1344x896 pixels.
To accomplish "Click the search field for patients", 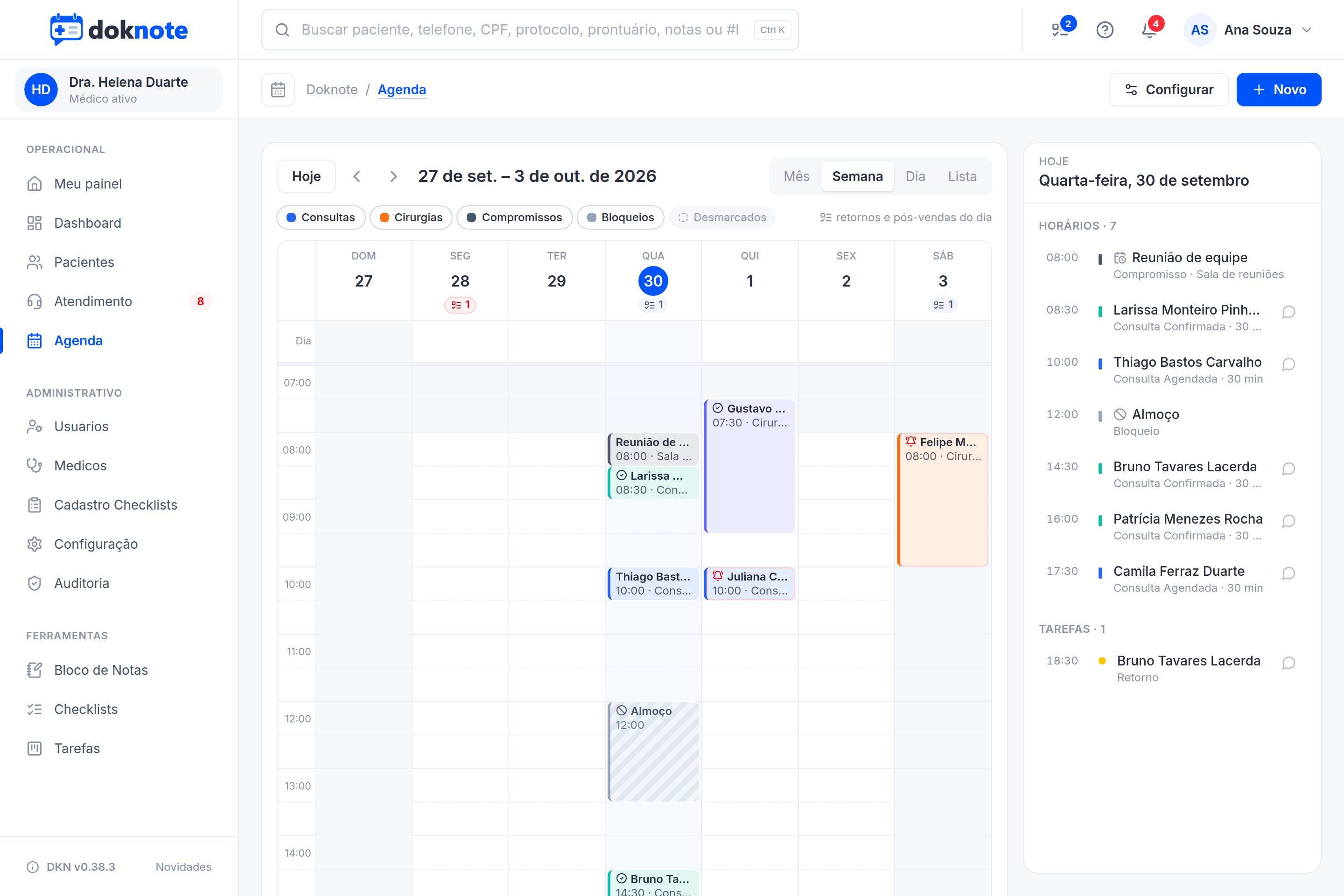I will (x=530, y=30).
